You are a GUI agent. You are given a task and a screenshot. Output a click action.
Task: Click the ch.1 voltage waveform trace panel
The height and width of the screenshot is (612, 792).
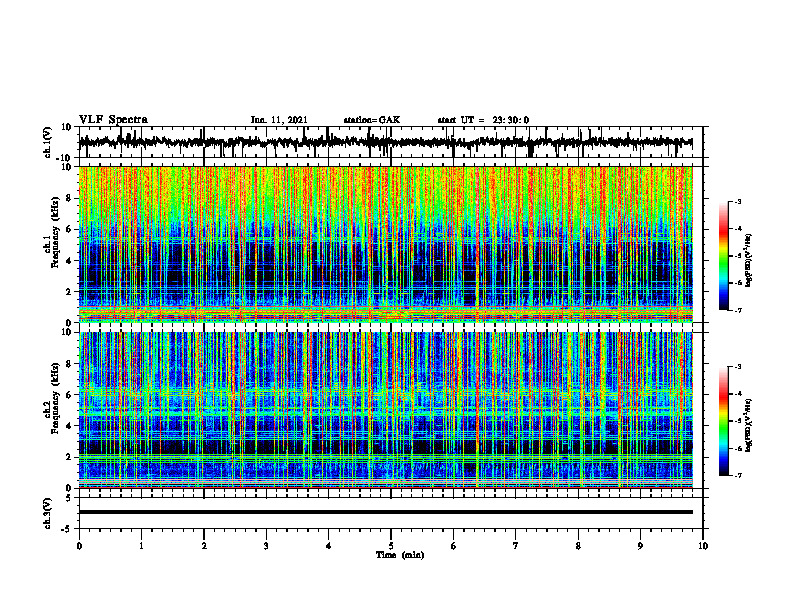[390, 142]
